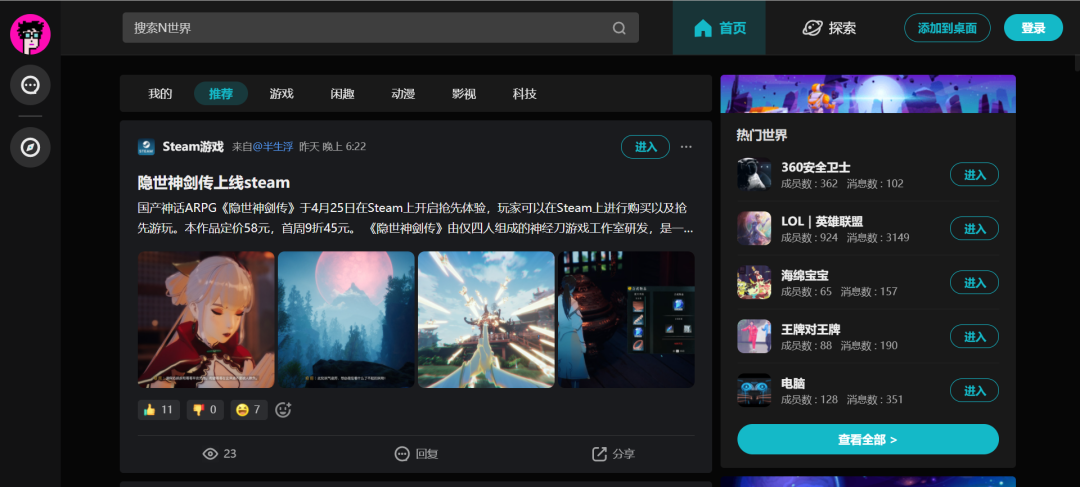1080x487 pixels.
Task: Open the post's three-dot more menu
Action: (x=686, y=147)
